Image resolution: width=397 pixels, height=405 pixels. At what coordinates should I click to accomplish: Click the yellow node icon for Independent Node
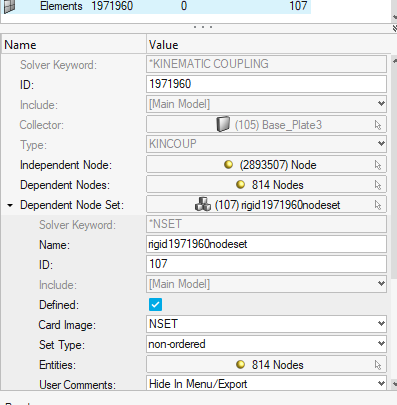228,165
